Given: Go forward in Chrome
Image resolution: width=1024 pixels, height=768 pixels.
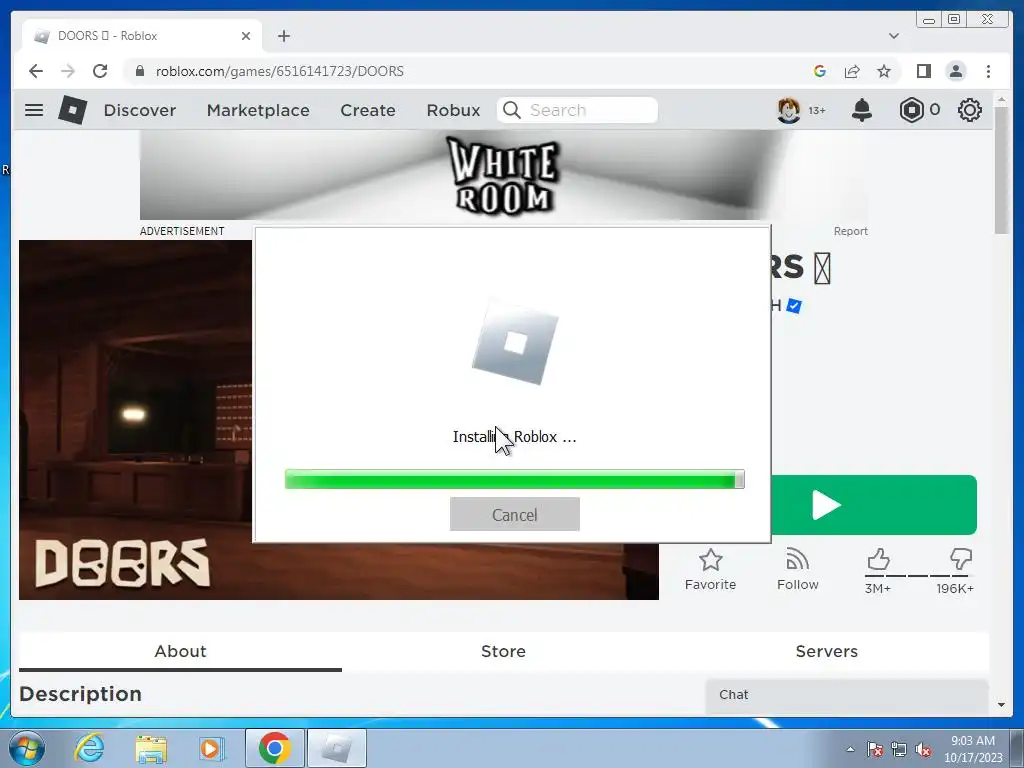Looking at the screenshot, I should pyautogui.click(x=68, y=71).
